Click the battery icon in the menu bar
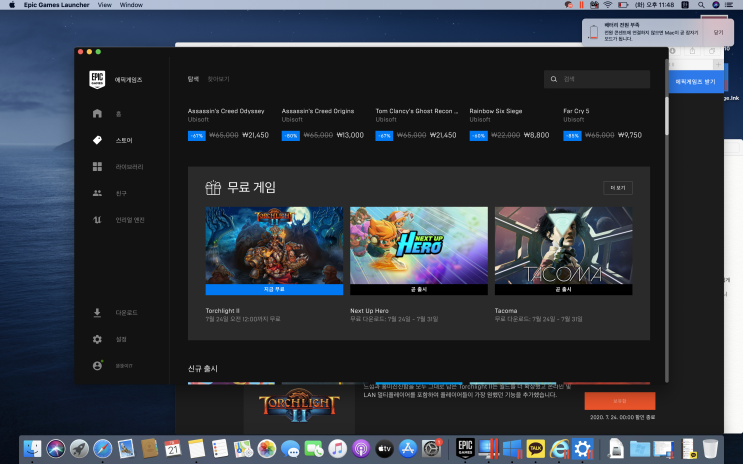Viewport: 743px width, 464px height. click(x=623, y=5)
